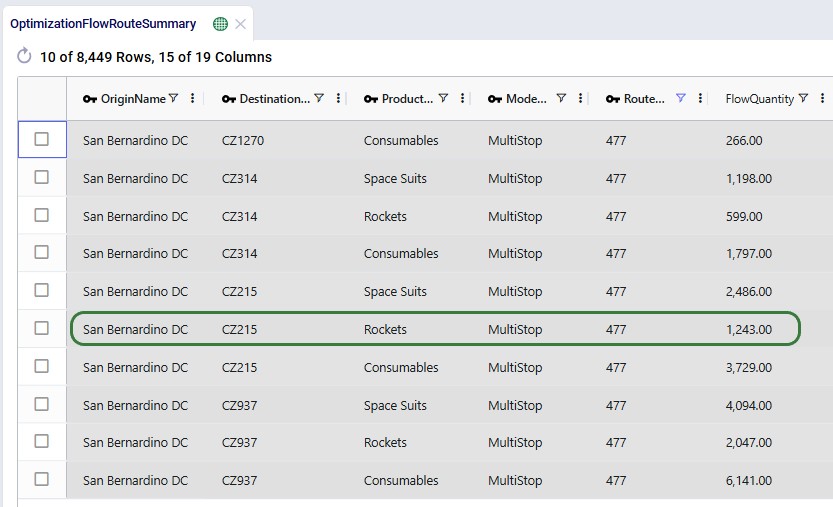Open OriginName column options menu

(192, 98)
